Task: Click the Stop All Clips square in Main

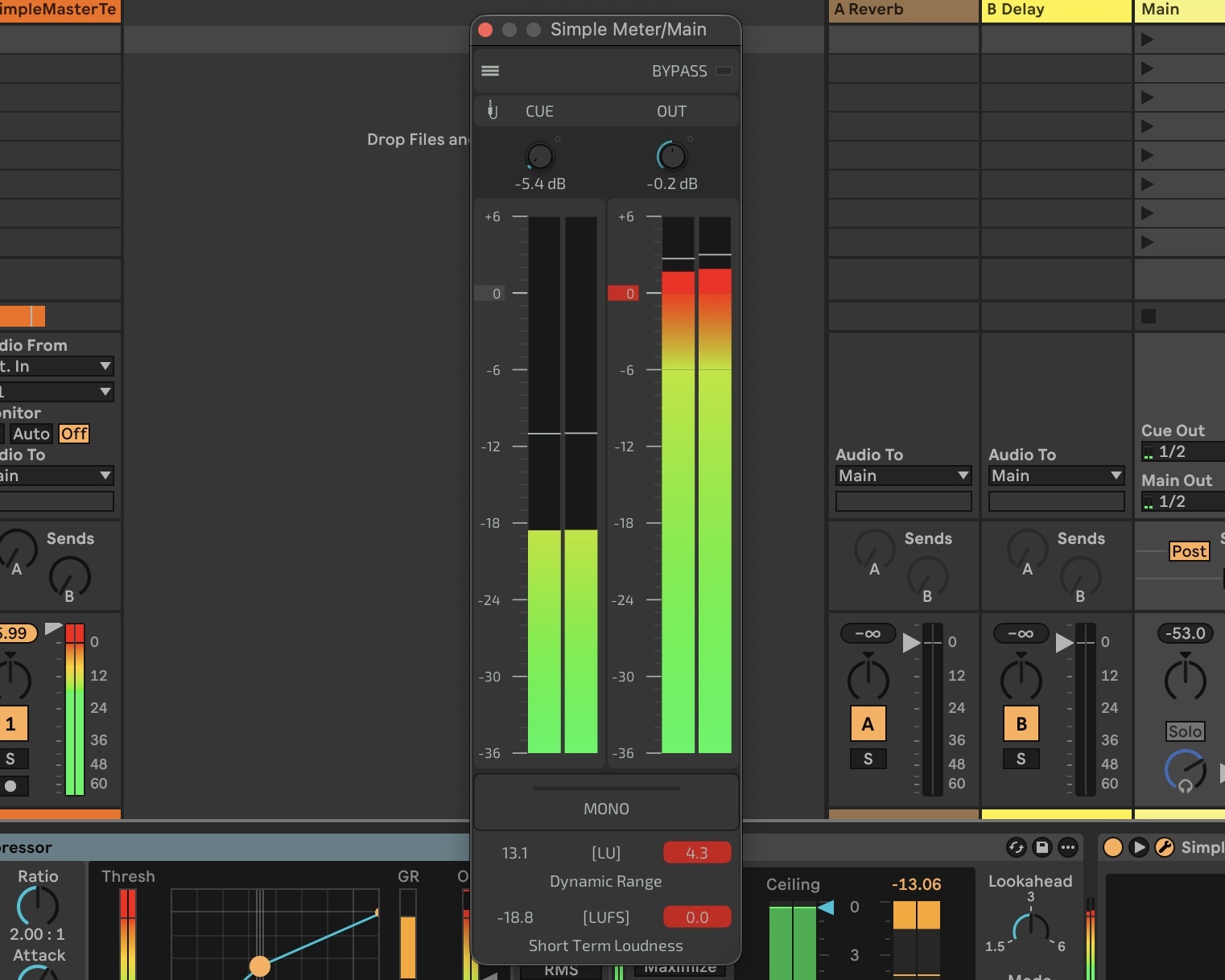Action: coord(1149,316)
